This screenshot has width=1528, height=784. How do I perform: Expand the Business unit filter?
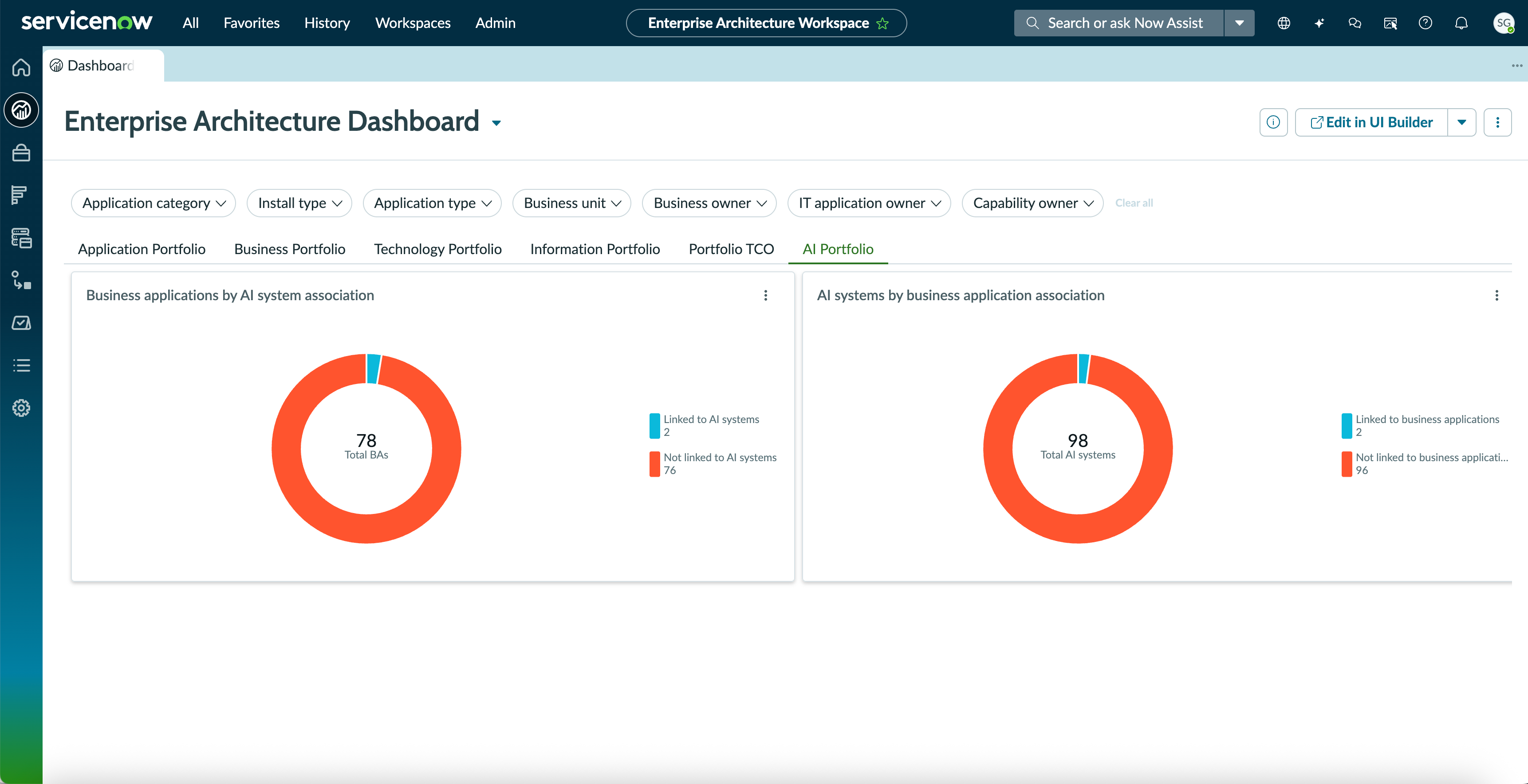click(x=572, y=203)
